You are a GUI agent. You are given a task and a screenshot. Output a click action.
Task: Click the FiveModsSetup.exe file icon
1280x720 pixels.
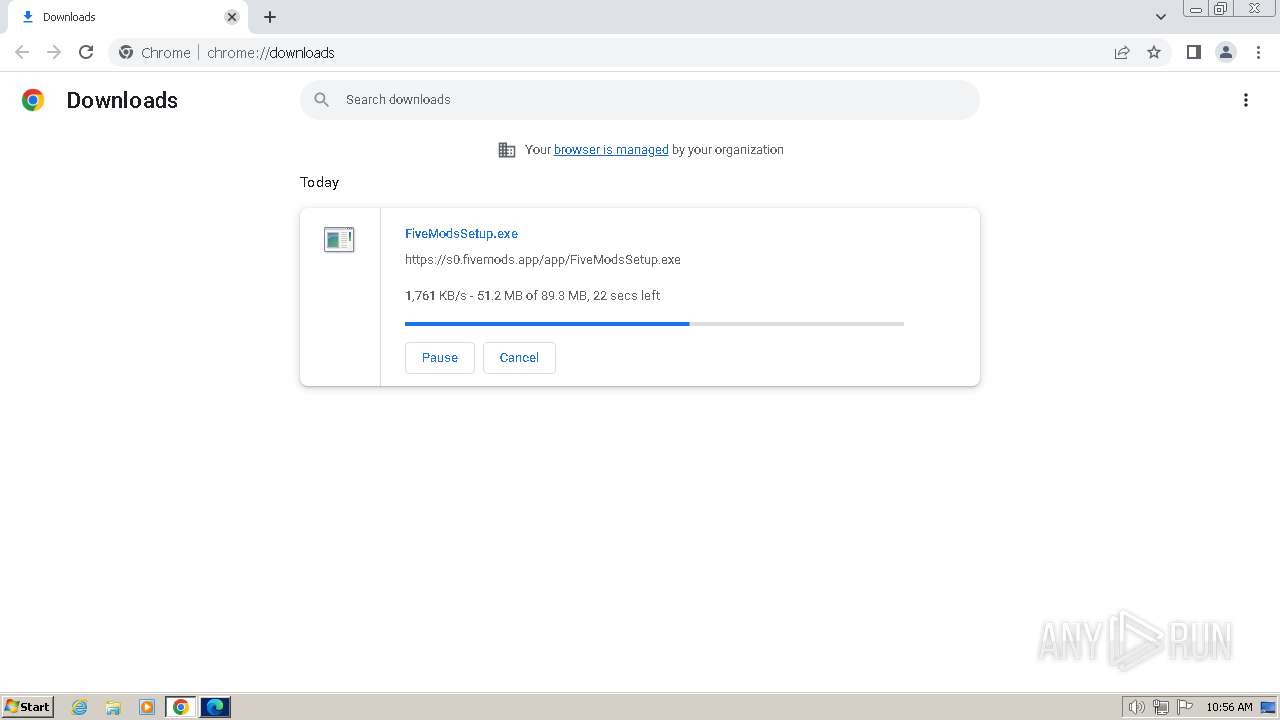[x=339, y=239]
